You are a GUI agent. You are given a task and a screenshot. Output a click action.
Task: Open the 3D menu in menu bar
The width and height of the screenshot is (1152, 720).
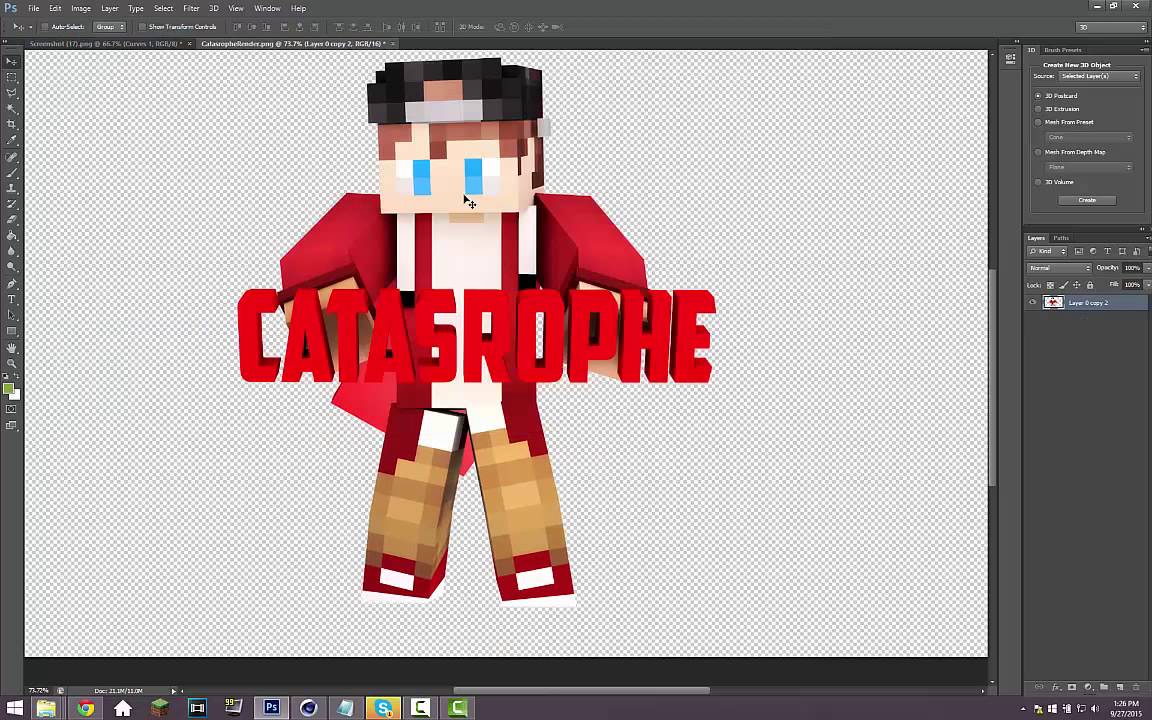[x=214, y=8]
